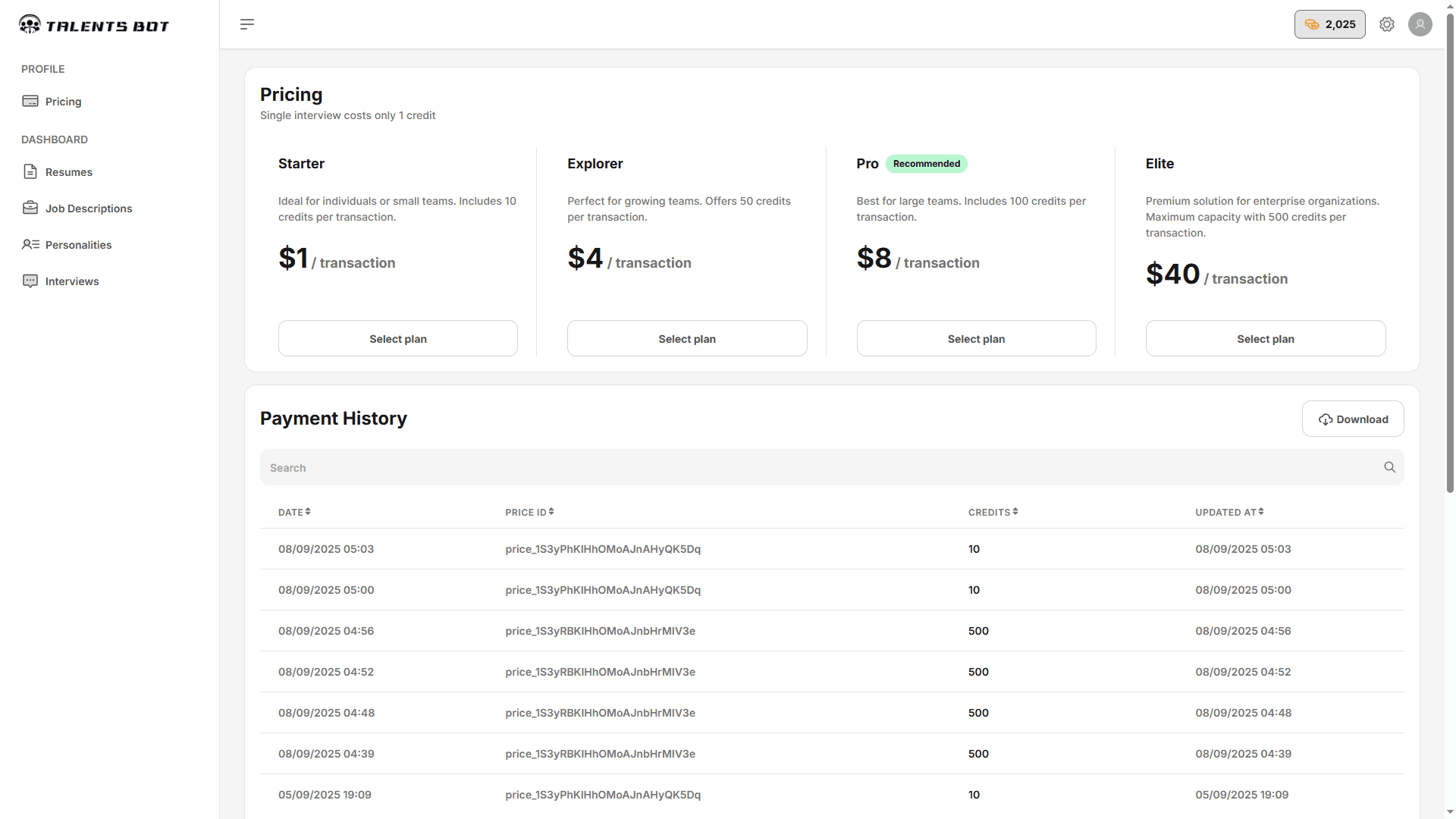The height and width of the screenshot is (819, 1456).
Task: Sort payment history by Date
Action: click(x=294, y=513)
